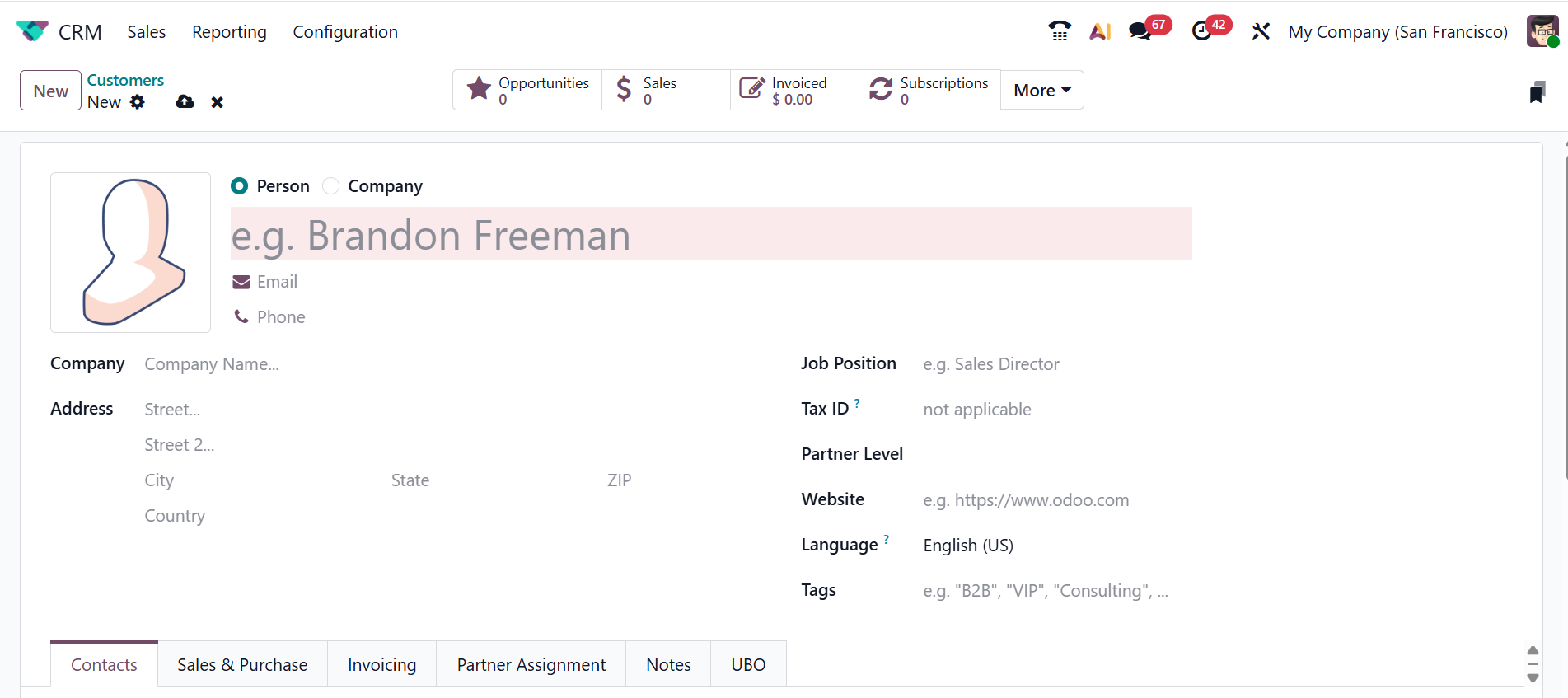Open the VoIP phone dialer icon
This screenshot has width=1568, height=698.
click(x=1060, y=31)
